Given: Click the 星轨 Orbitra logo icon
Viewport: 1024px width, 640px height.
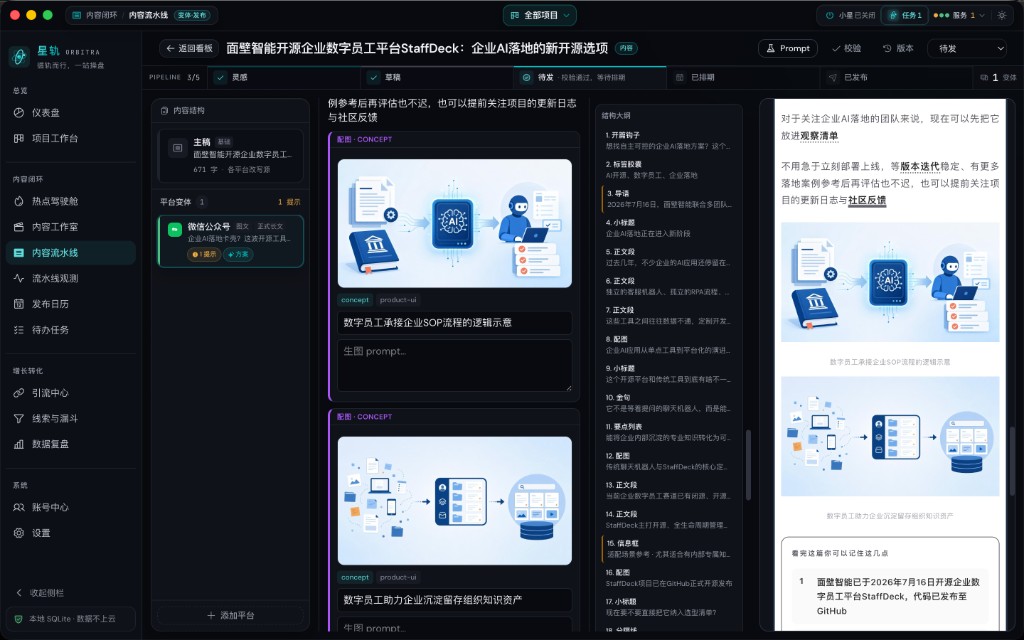Looking at the screenshot, I should coord(19,57).
